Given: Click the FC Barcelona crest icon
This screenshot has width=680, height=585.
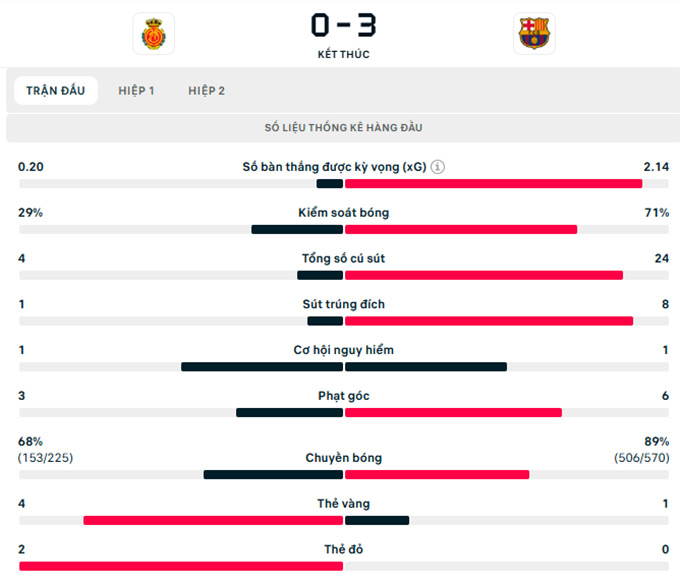Looking at the screenshot, I should (x=534, y=33).
